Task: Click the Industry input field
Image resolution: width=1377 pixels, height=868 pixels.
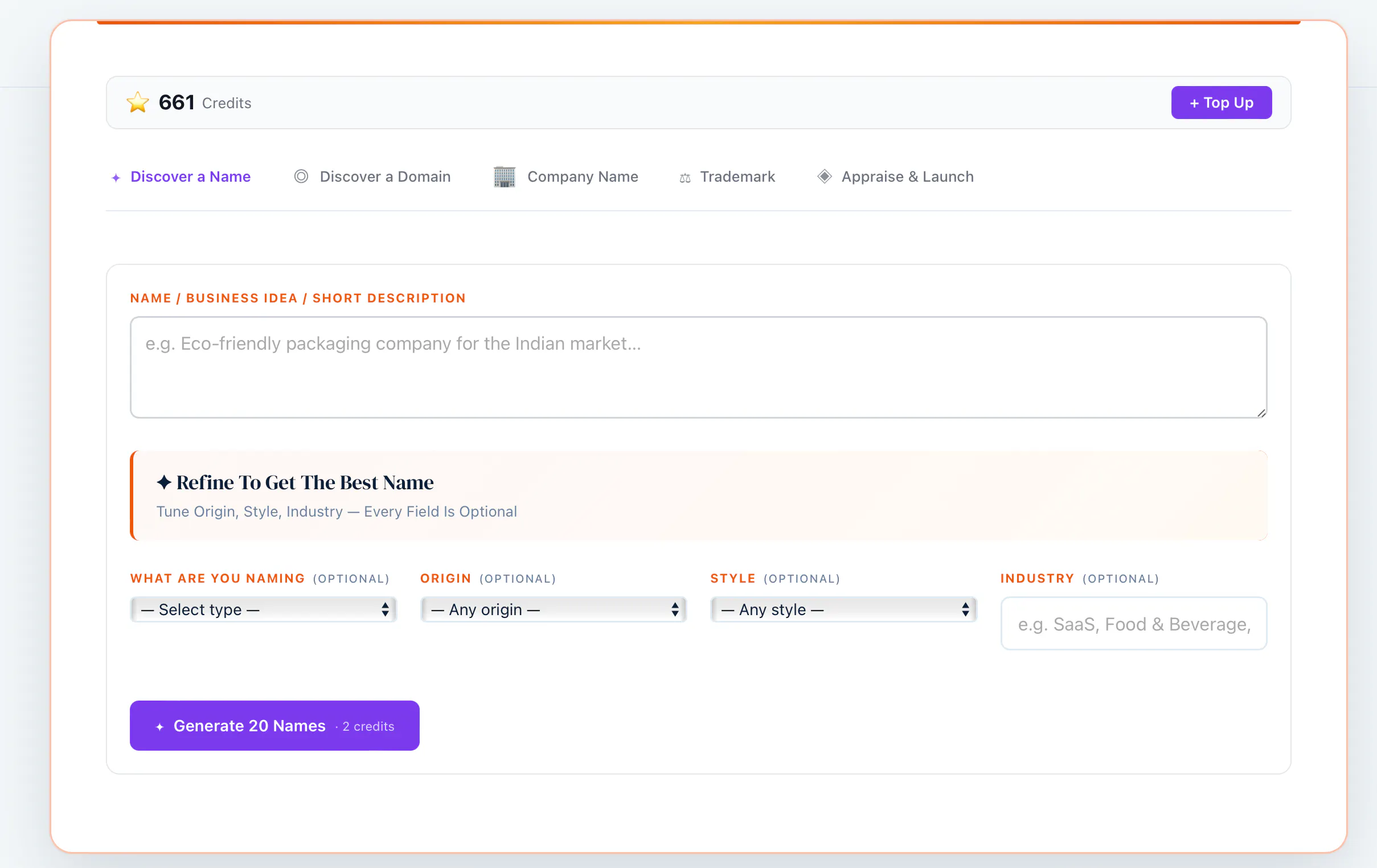Action: coord(1133,624)
